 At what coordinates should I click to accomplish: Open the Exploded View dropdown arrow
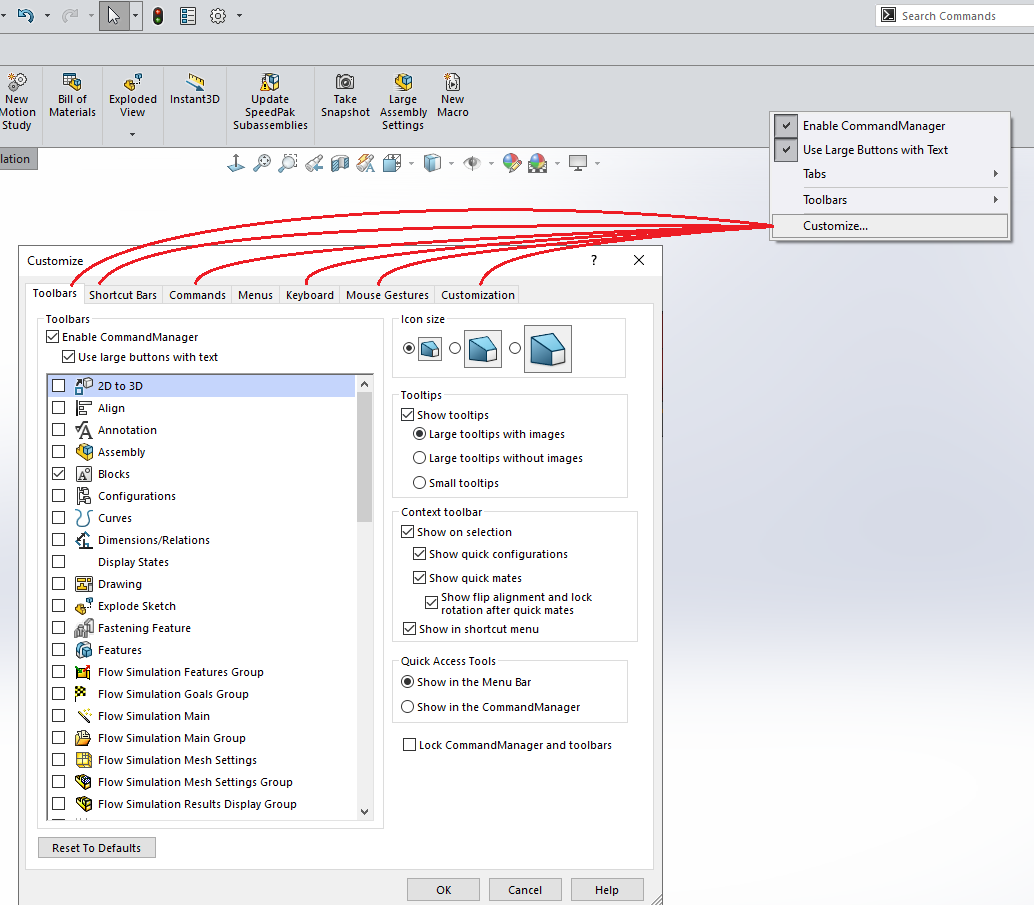pos(132,134)
